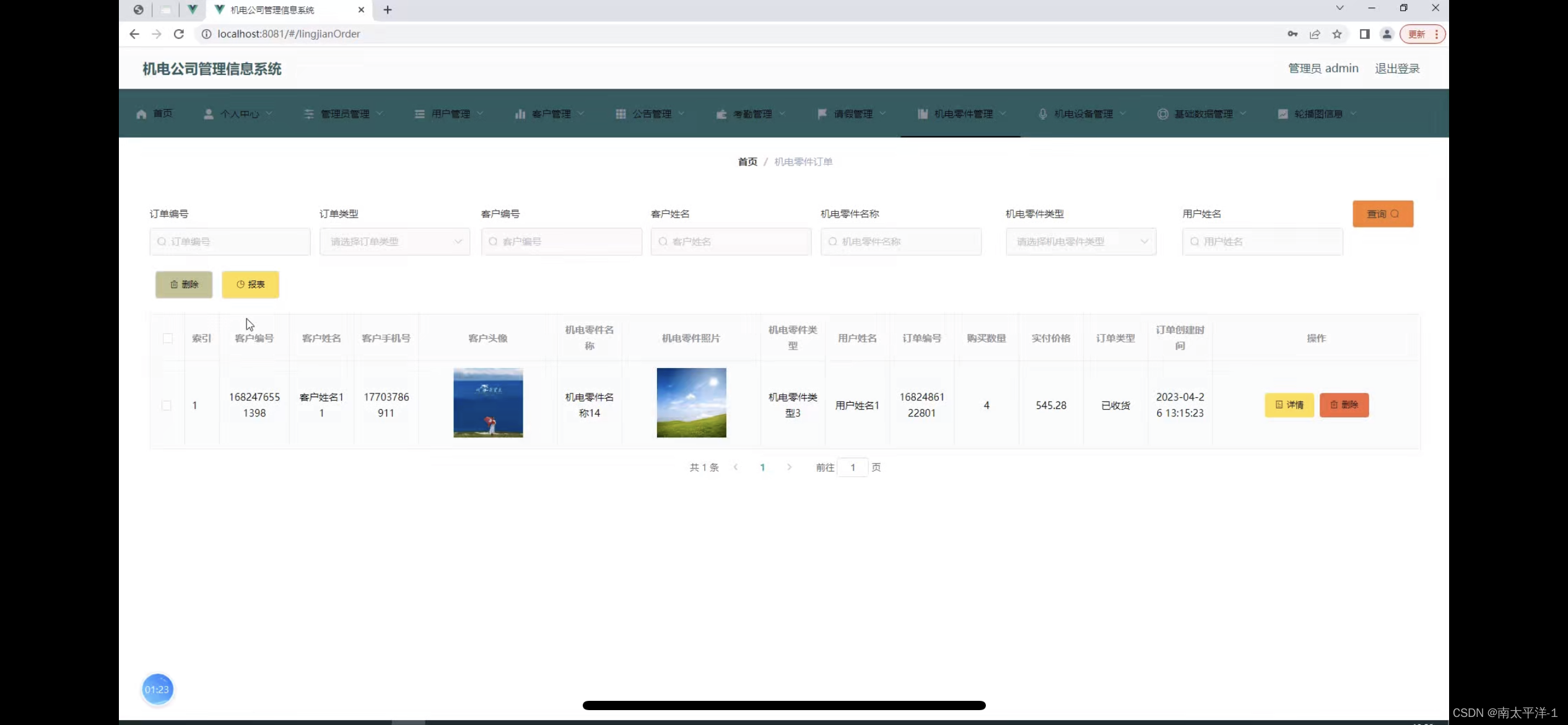This screenshot has height=725, width=1568.
Task: Tick the checkbox for row 1
Action: click(167, 405)
